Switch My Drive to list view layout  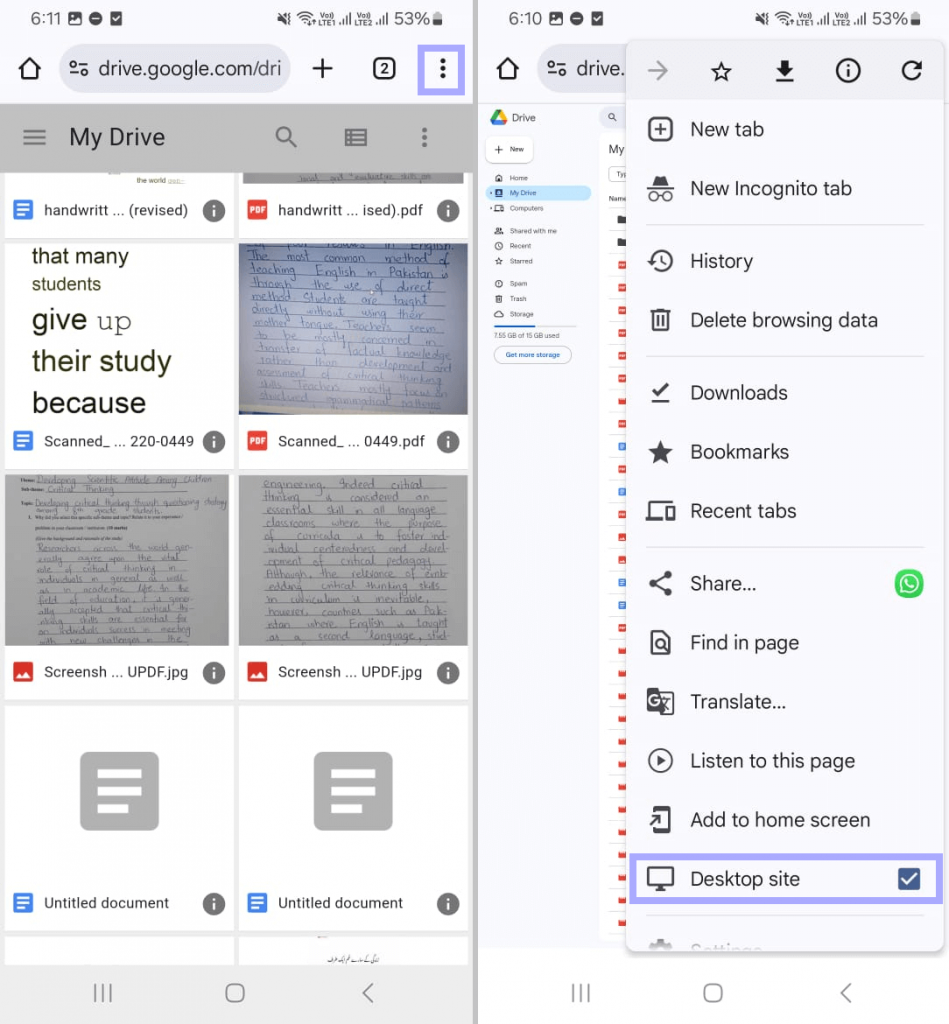point(355,137)
